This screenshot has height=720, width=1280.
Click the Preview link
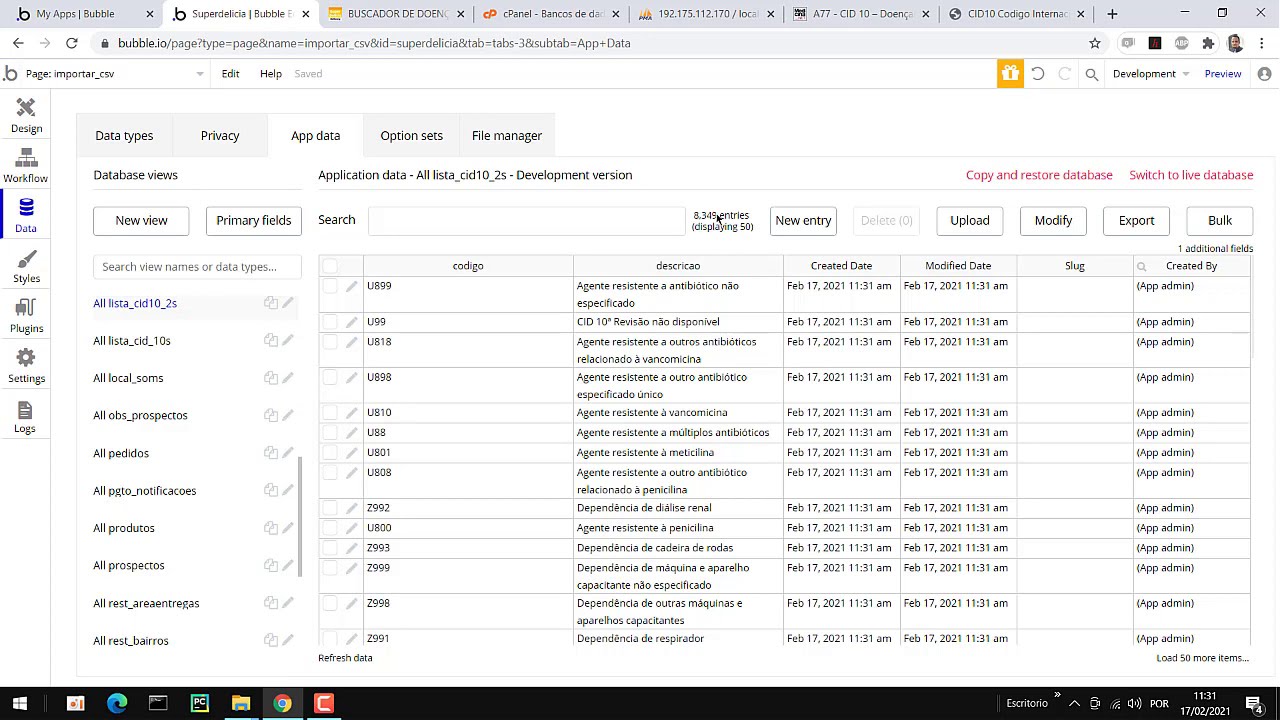pos(1223,74)
